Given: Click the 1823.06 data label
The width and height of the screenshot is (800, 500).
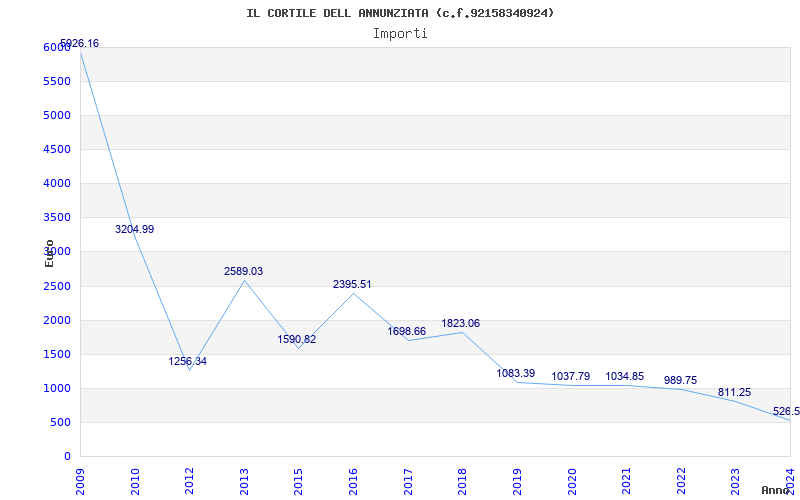Looking at the screenshot, I should pos(461,323).
